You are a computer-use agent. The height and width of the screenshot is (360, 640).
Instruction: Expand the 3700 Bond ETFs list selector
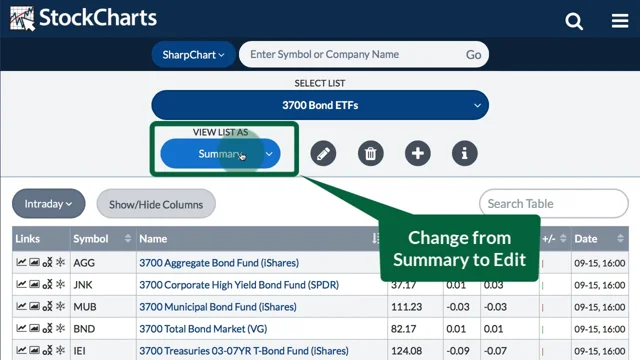(320, 105)
